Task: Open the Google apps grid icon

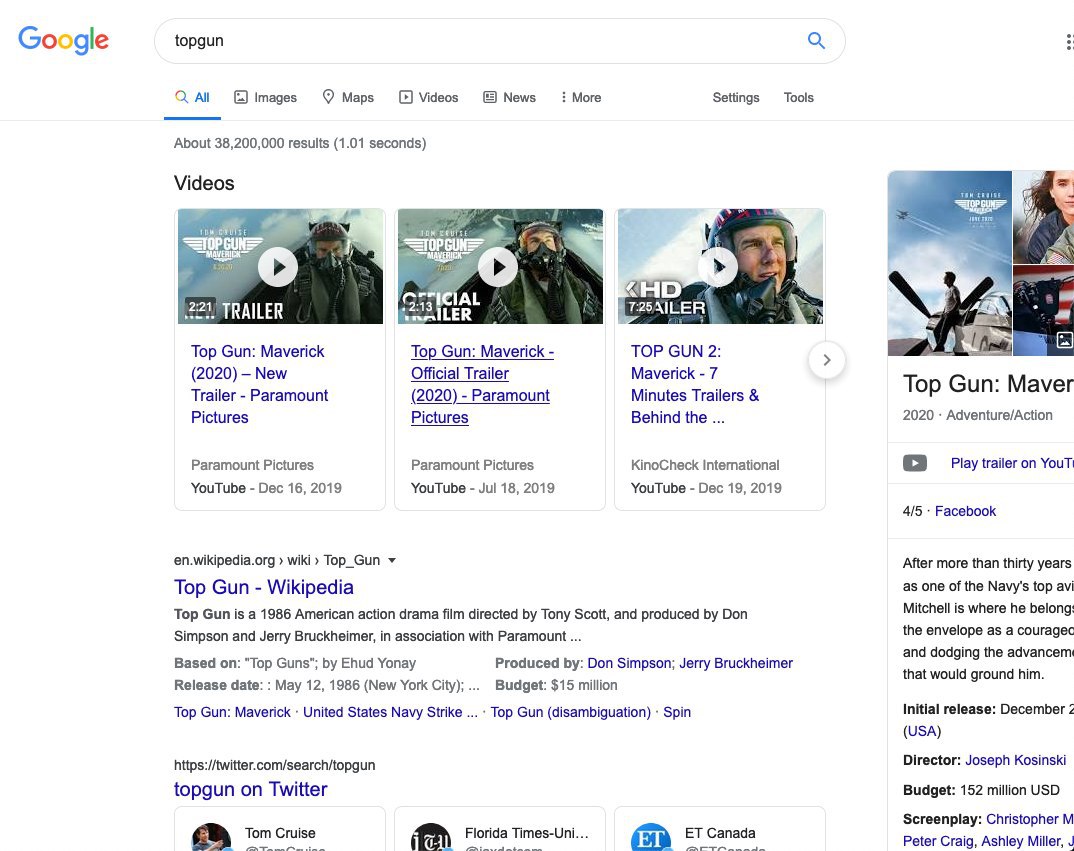Action: tap(1069, 42)
